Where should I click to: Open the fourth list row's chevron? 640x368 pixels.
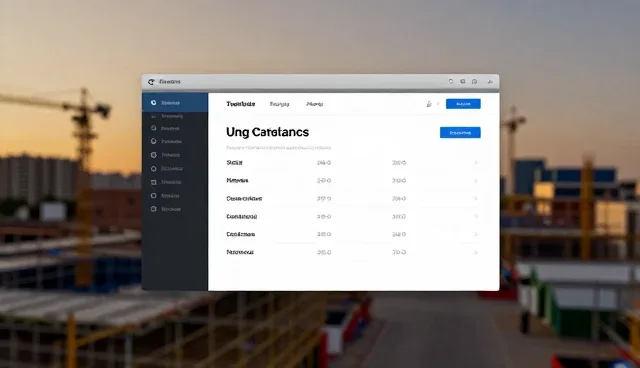point(476,217)
